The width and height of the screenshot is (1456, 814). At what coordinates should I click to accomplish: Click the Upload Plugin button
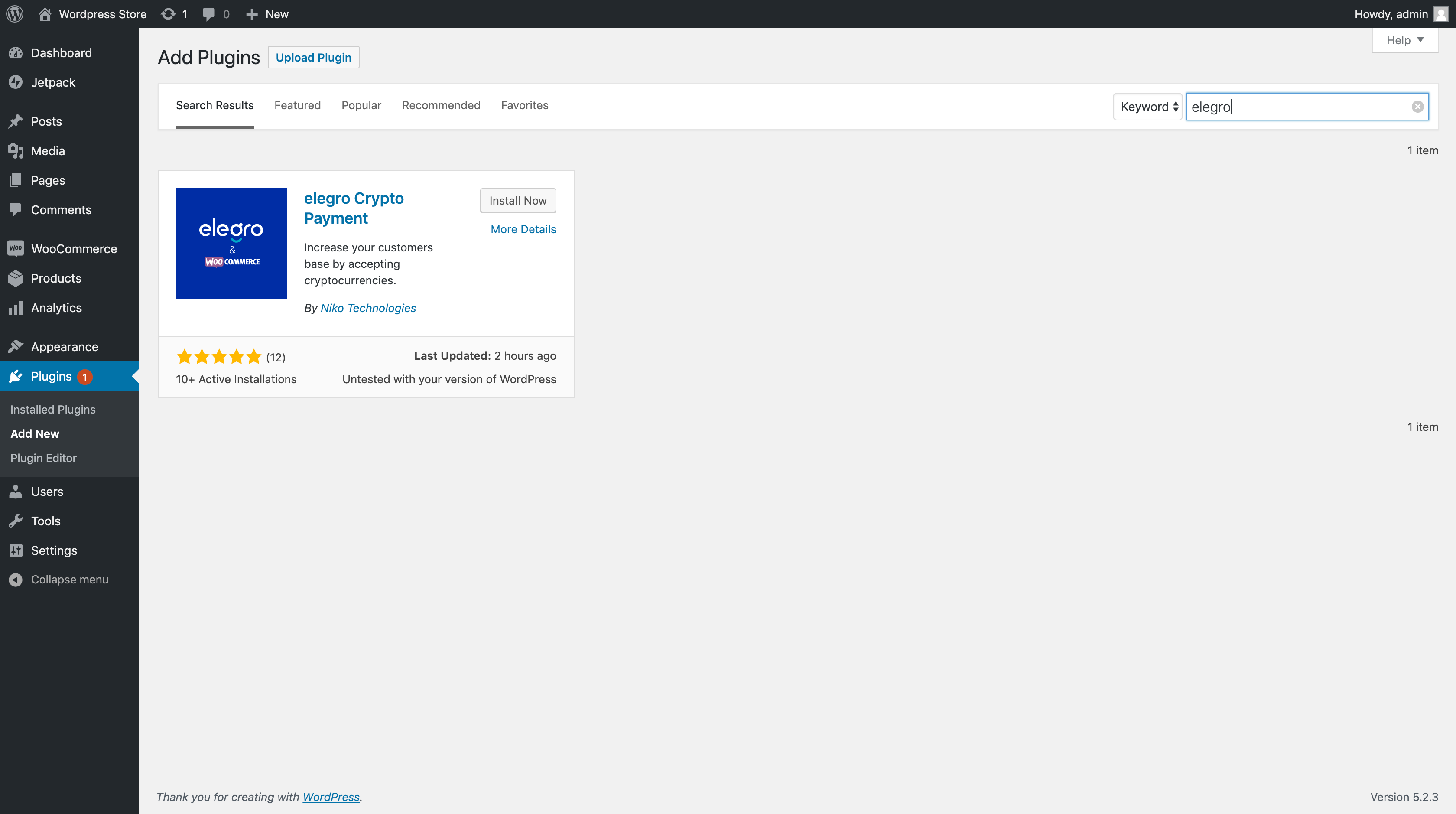pyautogui.click(x=313, y=57)
